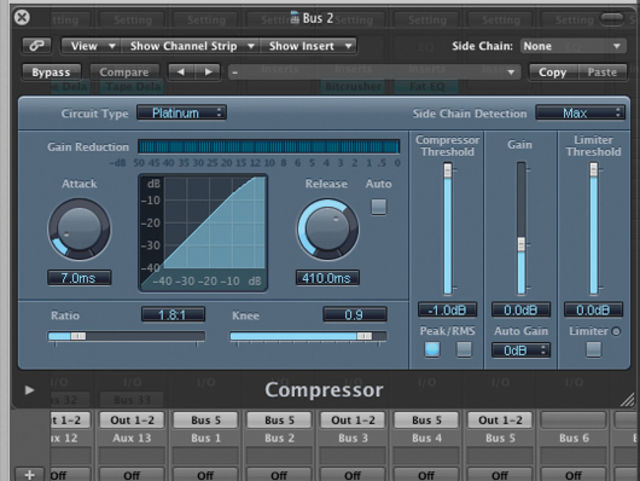Viewport: 640px width, 481px height.
Task: Click the -1.0dB threshold value field
Action: pyautogui.click(x=447, y=310)
